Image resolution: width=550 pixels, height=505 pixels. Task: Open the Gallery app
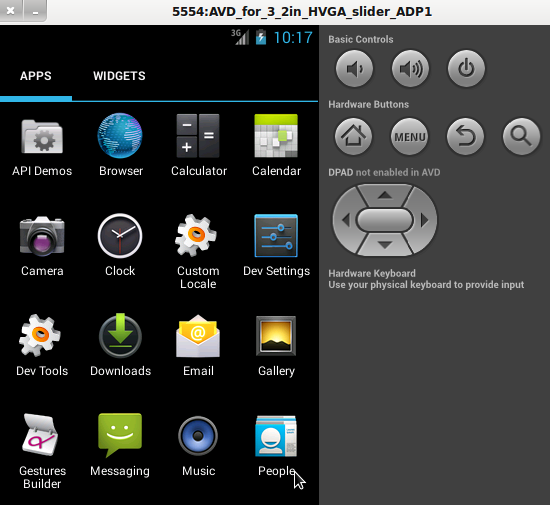(276, 345)
